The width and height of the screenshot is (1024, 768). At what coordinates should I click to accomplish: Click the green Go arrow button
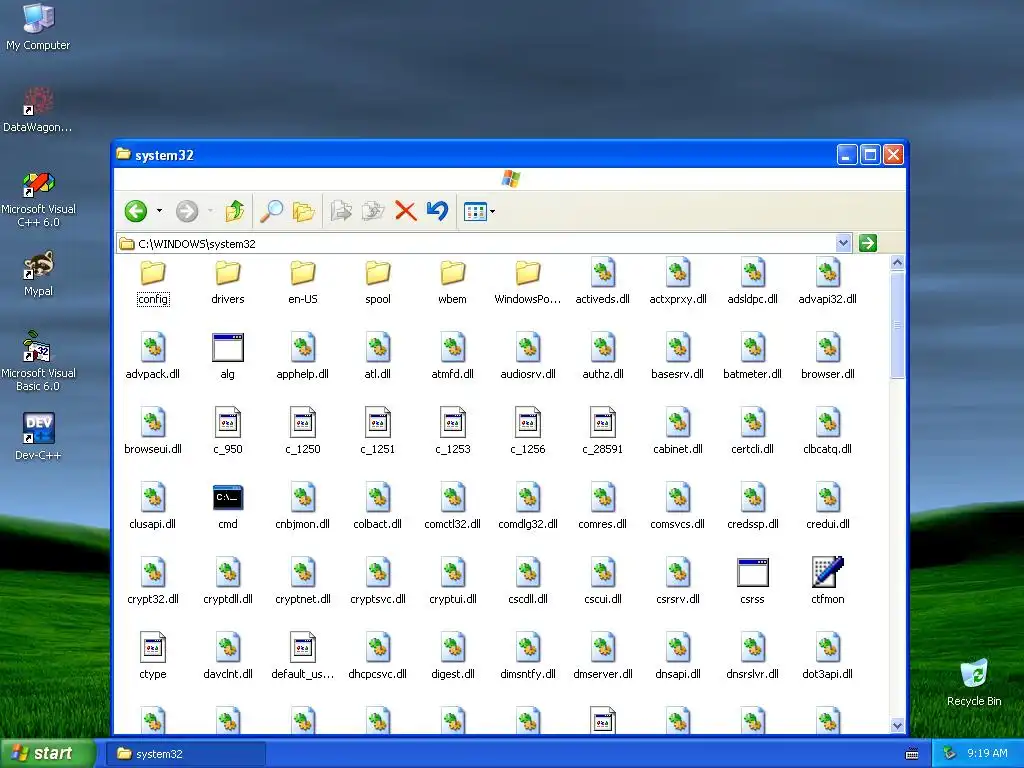coord(867,243)
